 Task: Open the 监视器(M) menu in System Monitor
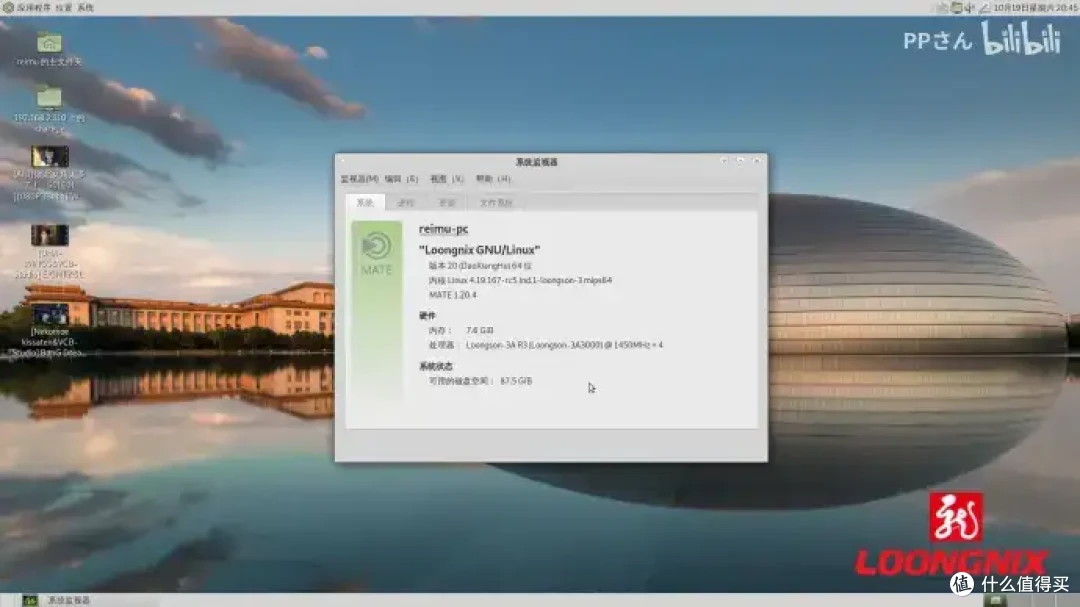tap(359, 178)
